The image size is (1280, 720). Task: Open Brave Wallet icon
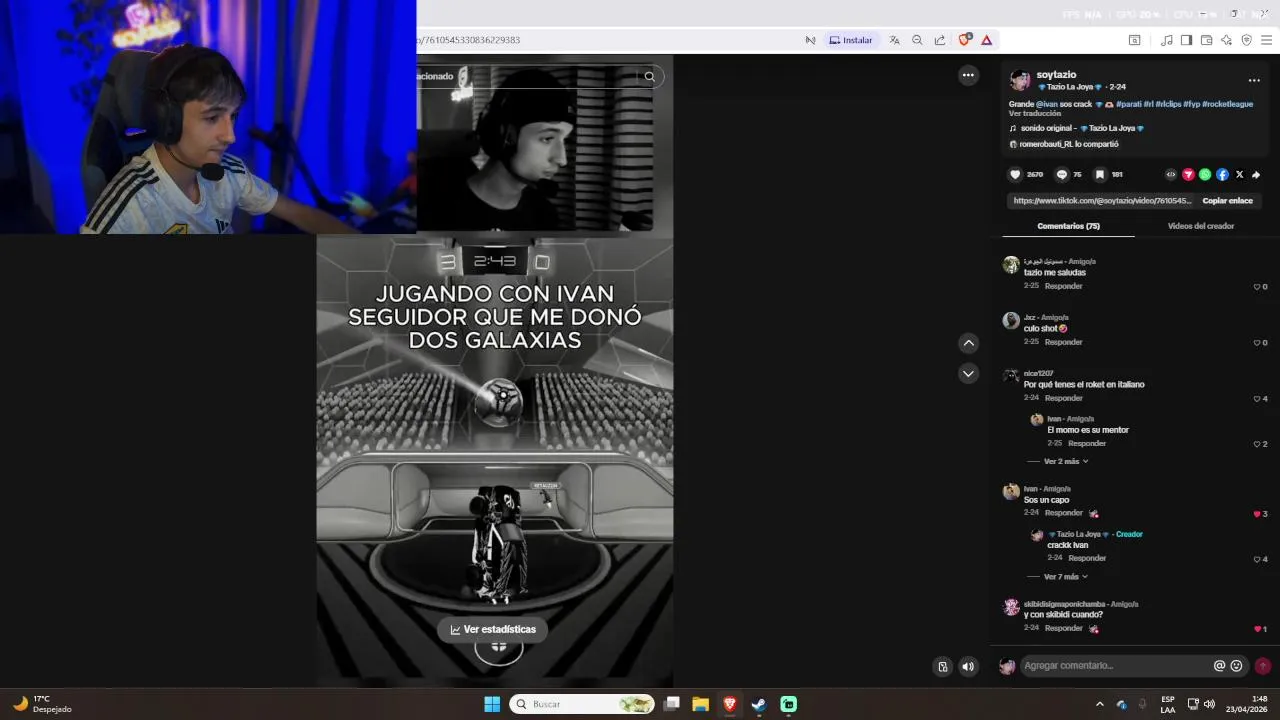[x=1206, y=40]
